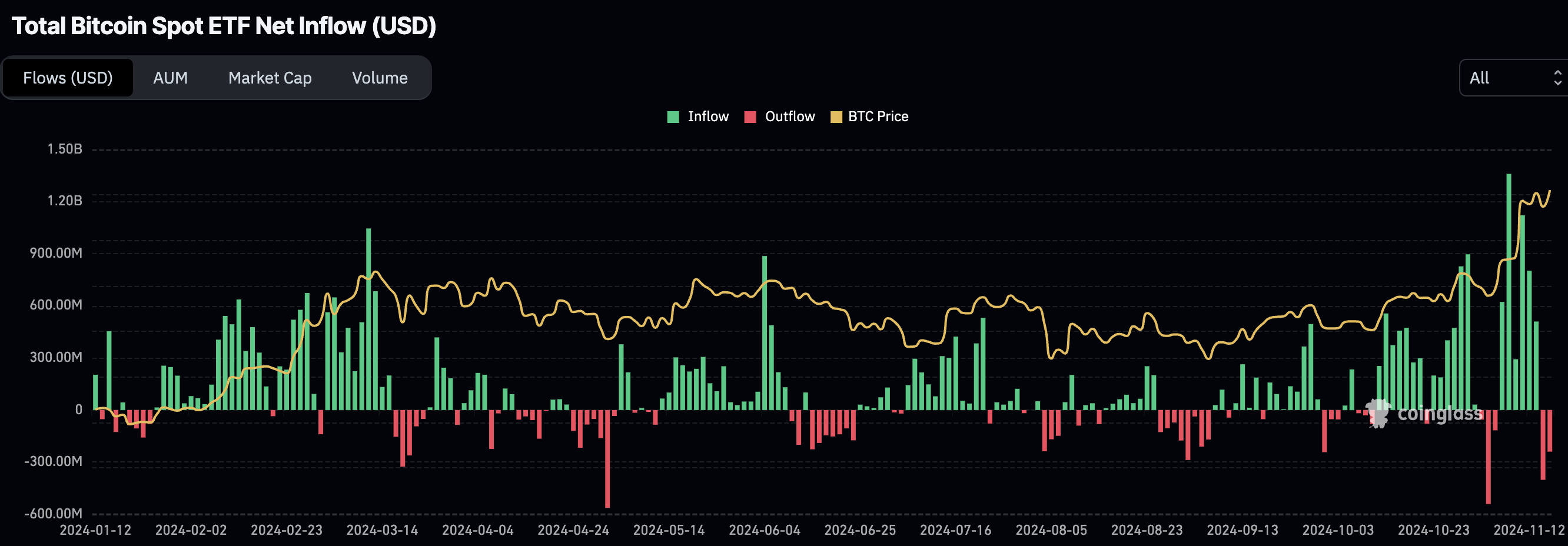The height and width of the screenshot is (546, 1568).
Task: Click the 2024-10-23 date label
Action: [x=1433, y=530]
